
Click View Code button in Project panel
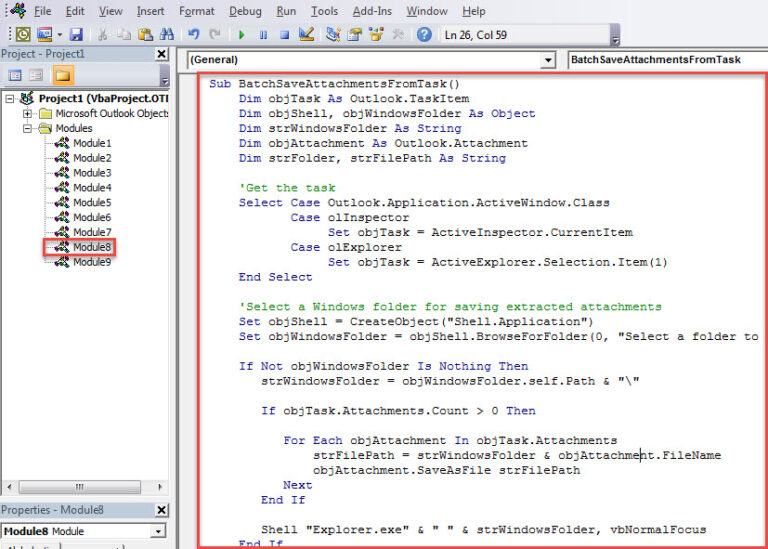tap(16, 76)
